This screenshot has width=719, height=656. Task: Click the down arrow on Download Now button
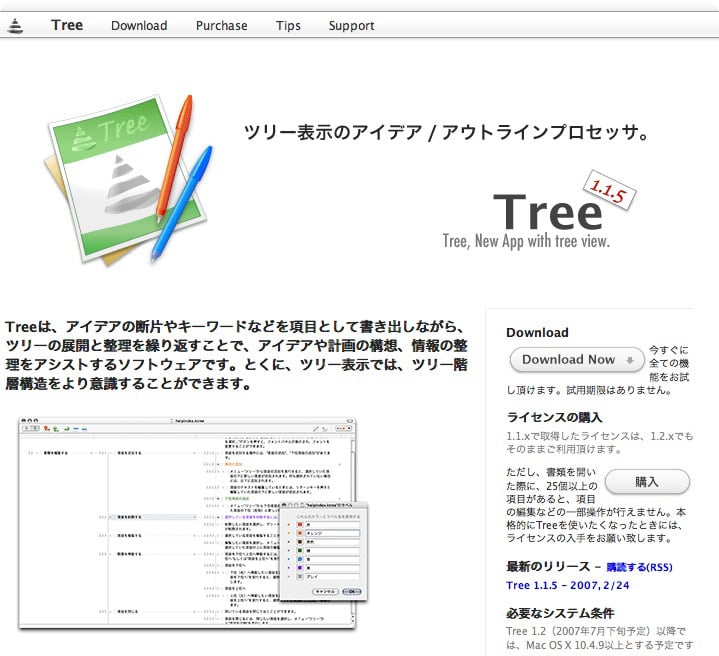click(x=630, y=360)
